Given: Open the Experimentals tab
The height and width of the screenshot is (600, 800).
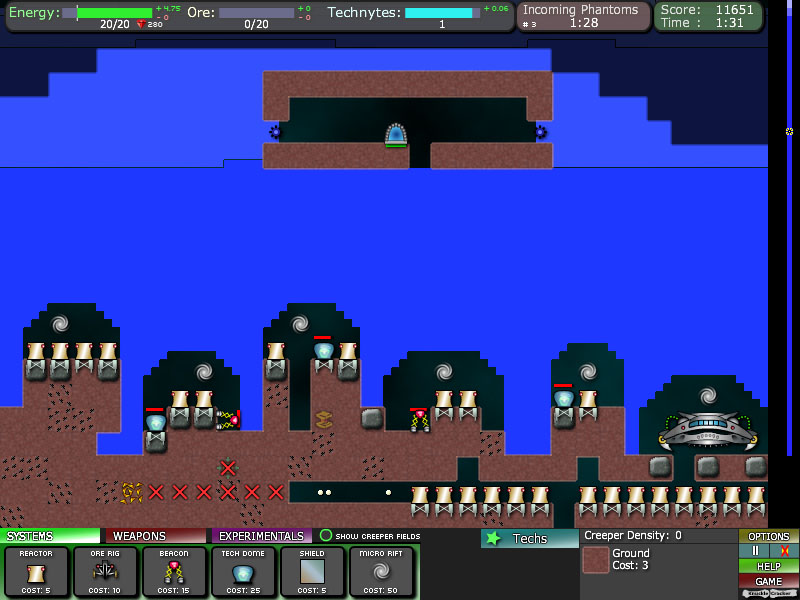Looking at the screenshot, I should (261, 536).
